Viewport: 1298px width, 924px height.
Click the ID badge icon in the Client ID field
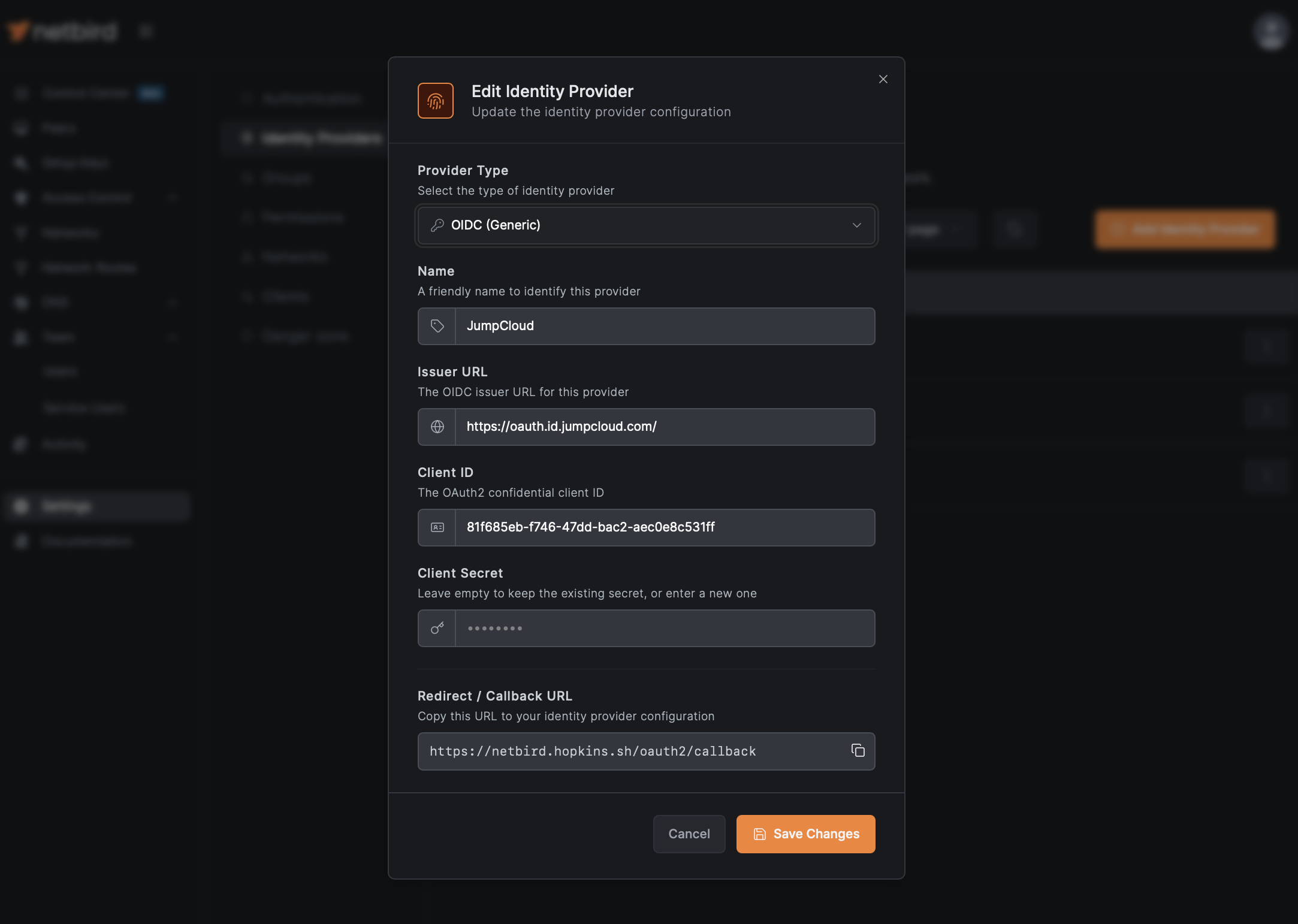click(x=438, y=527)
